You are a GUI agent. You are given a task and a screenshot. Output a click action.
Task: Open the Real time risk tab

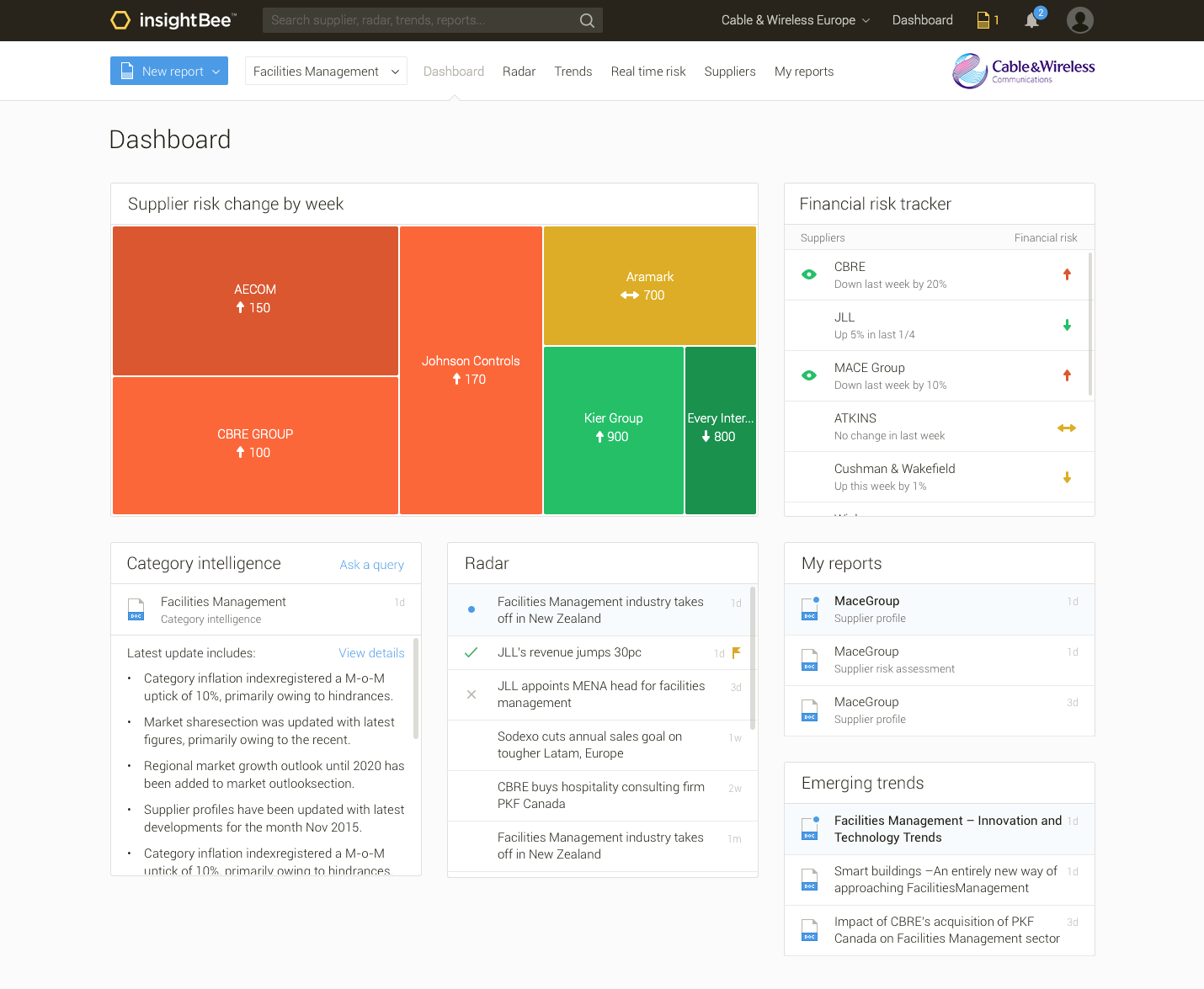point(648,72)
